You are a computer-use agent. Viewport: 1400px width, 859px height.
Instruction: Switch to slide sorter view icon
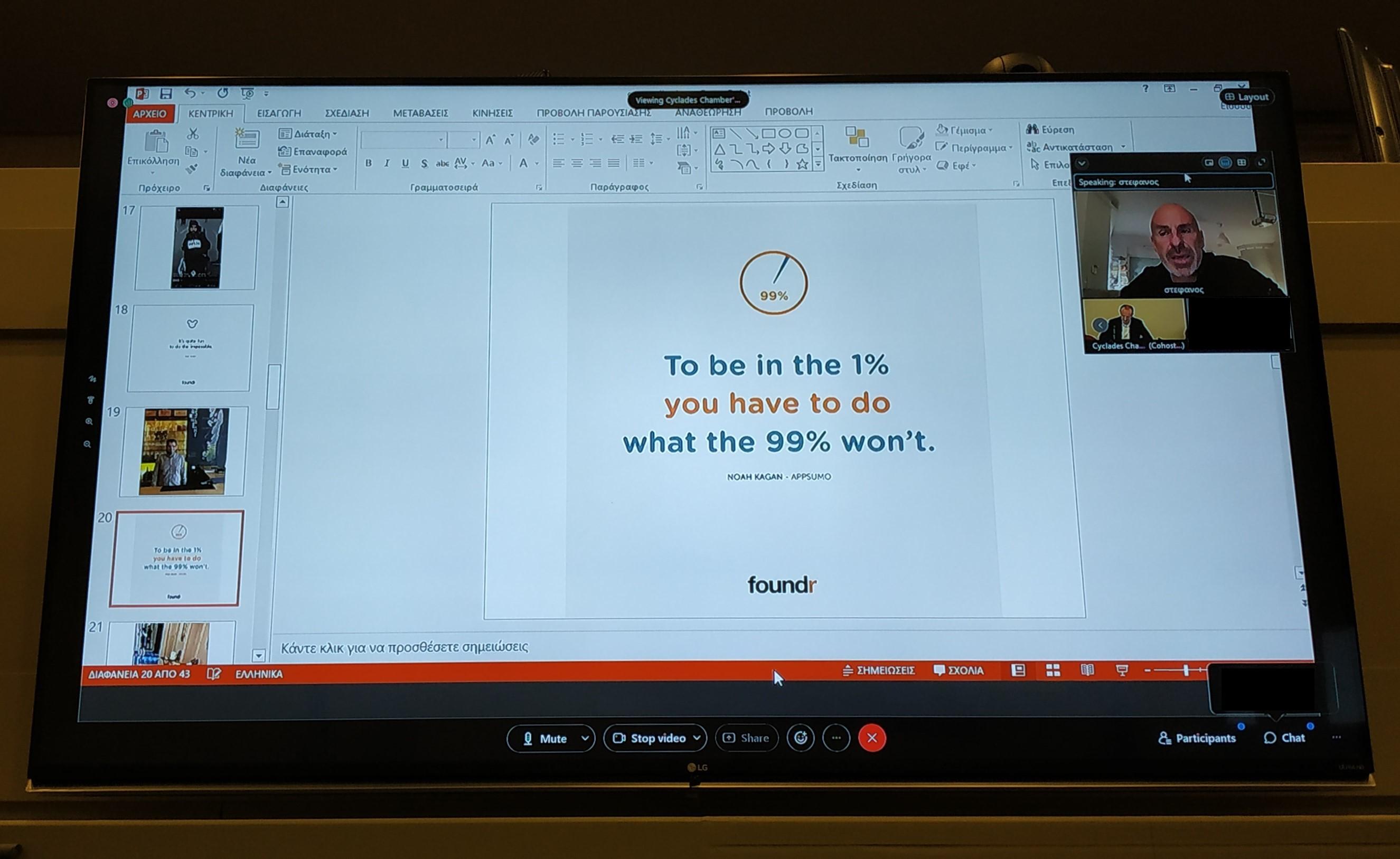pyautogui.click(x=1053, y=671)
